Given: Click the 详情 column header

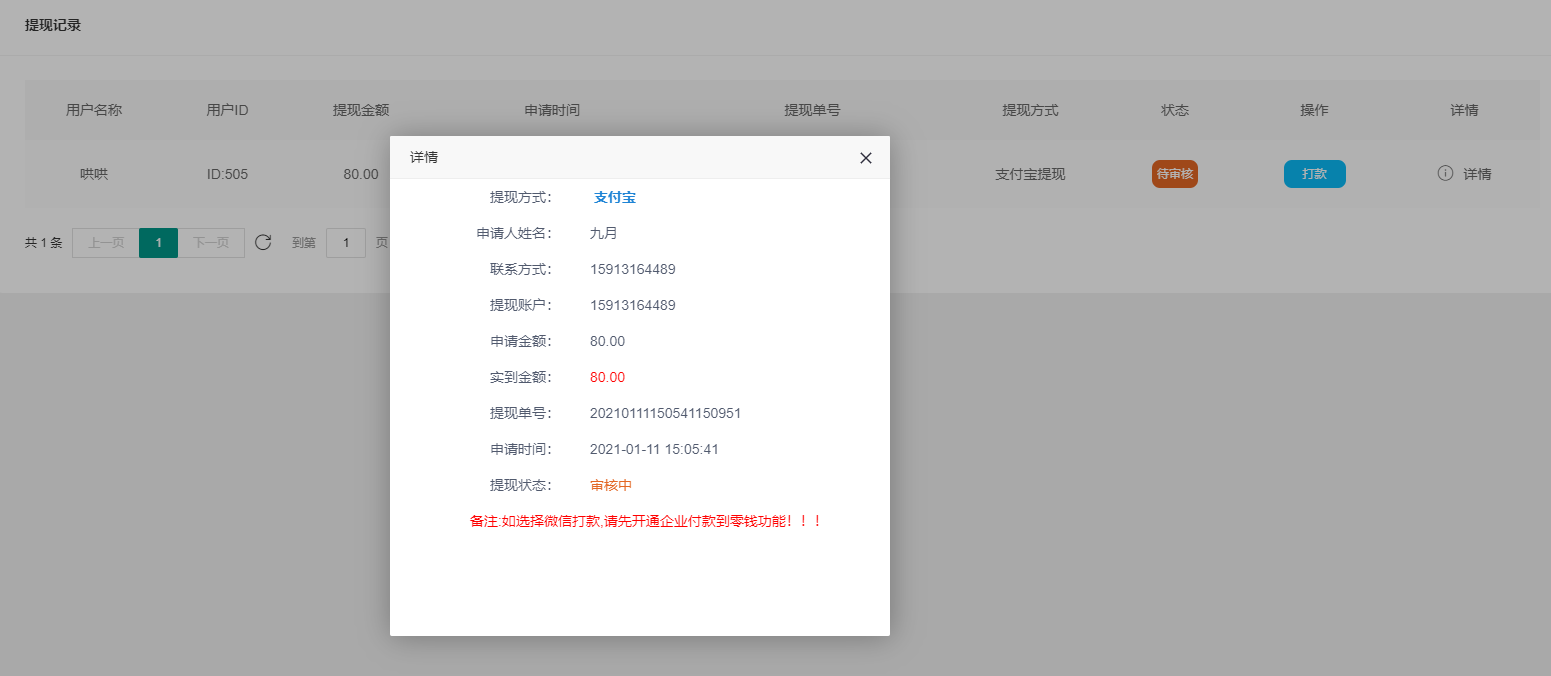Looking at the screenshot, I should [1464, 110].
